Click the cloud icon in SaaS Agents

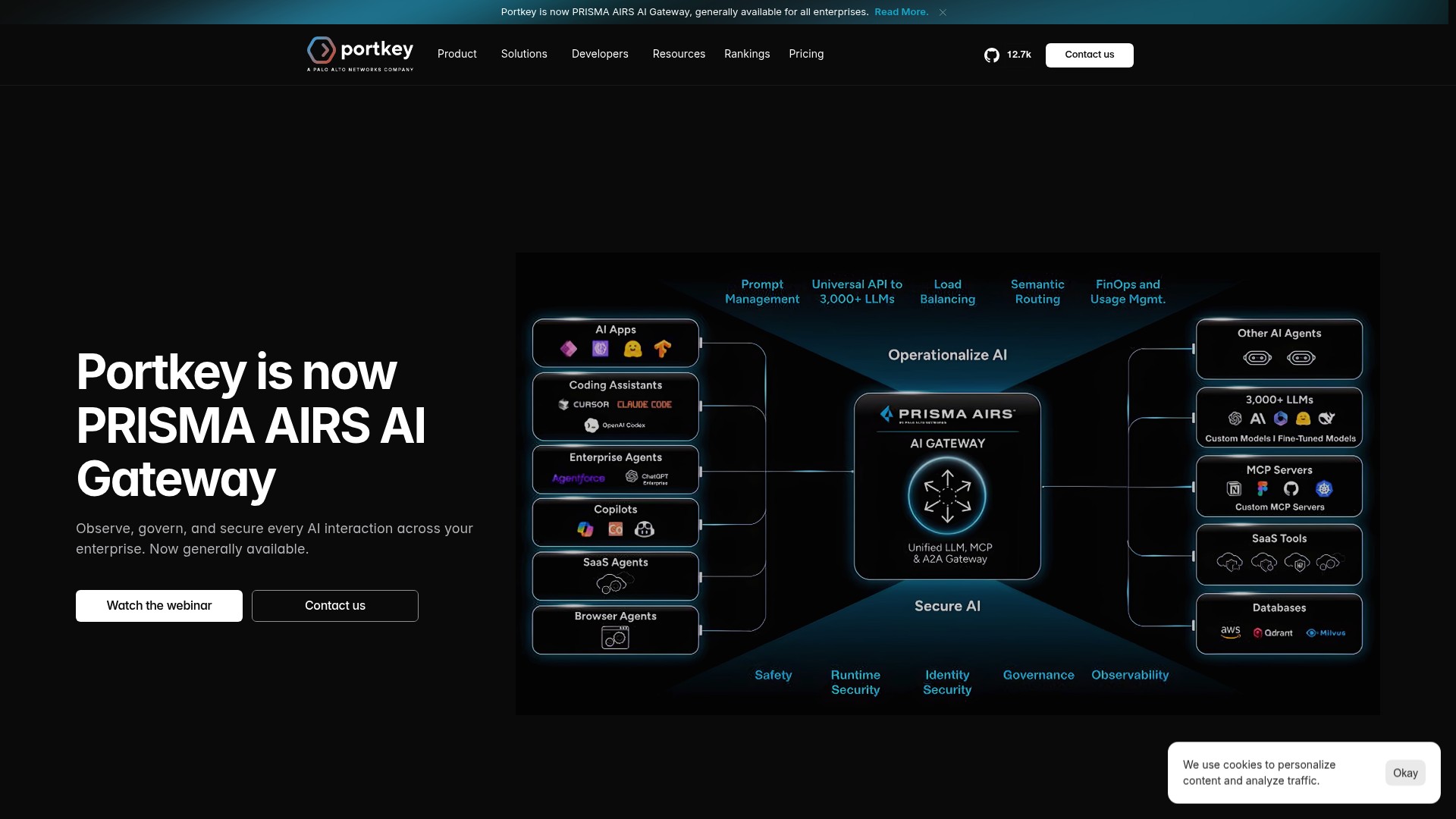(615, 583)
